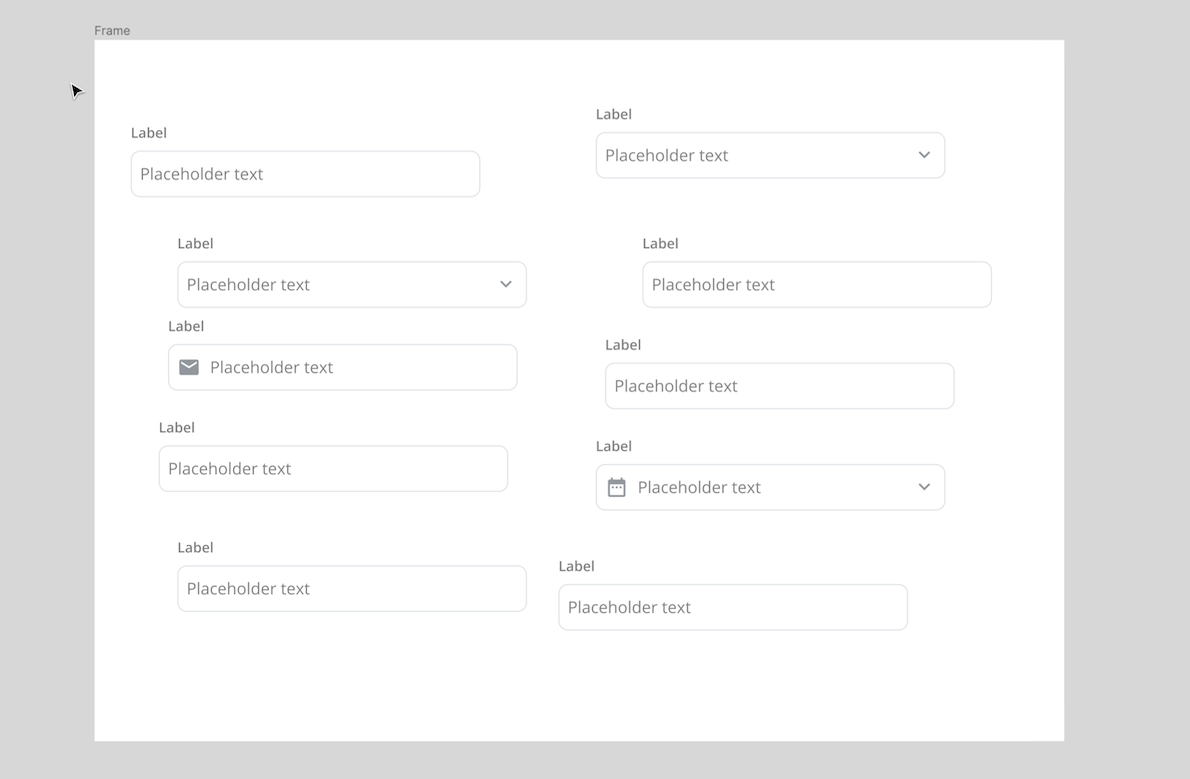Screen dimensions: 1190x779
Task: Click placeholder text next to the calendar icon
Action: pos(699,488)
